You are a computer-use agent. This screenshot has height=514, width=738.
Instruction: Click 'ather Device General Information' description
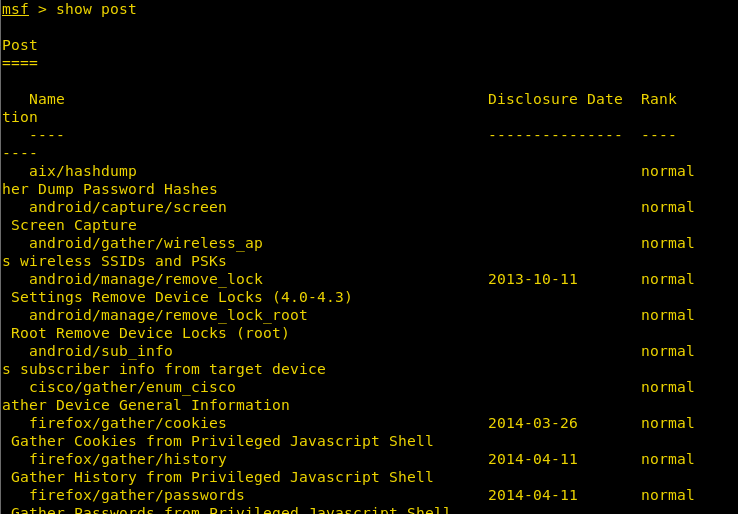(x=146, y=405)
